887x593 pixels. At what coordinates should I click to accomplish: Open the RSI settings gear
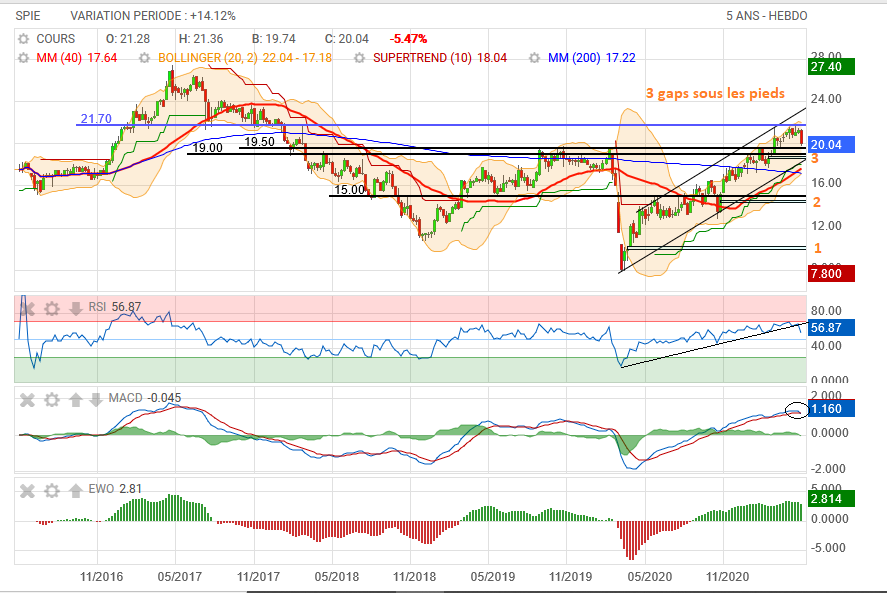[x=51, y=308]
